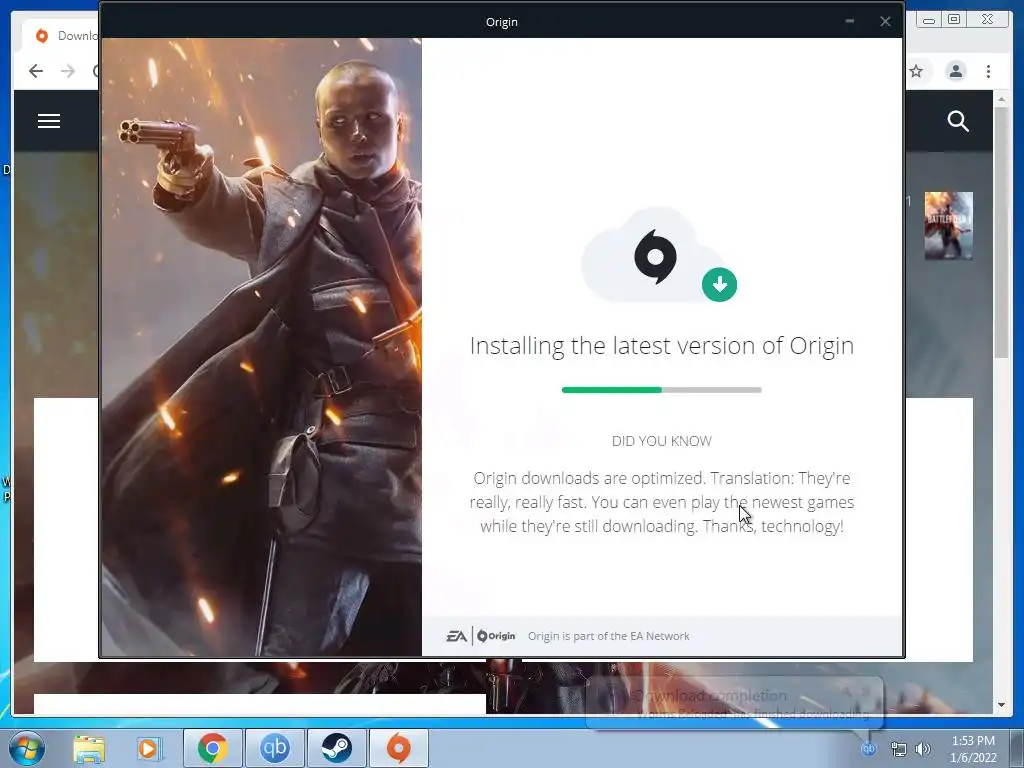Close the Origin installer window
This screenshot has width=1024, height=768.
(885, 22)
